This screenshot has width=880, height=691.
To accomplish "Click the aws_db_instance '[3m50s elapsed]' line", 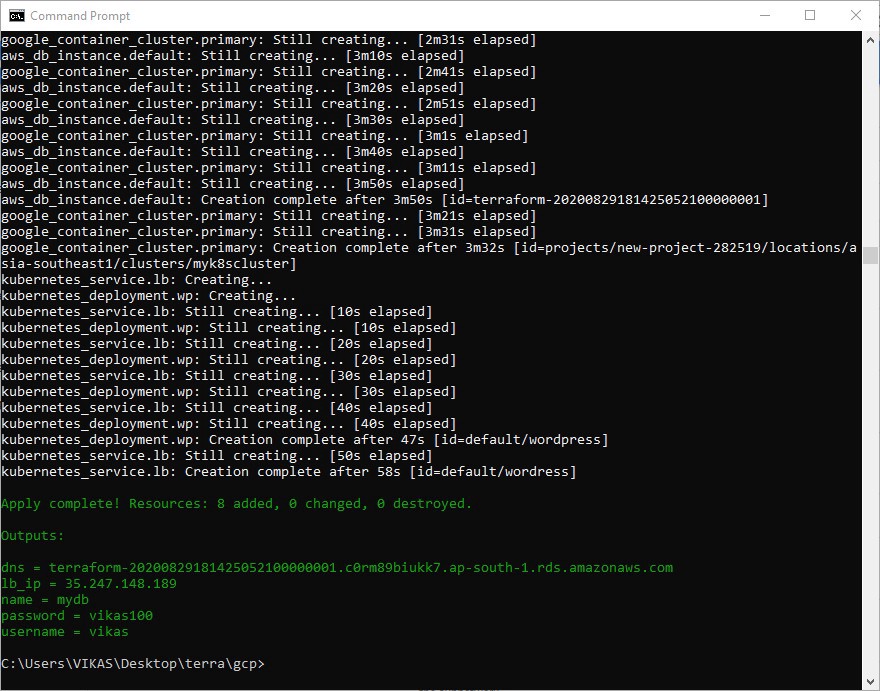I will click(232, 184).
